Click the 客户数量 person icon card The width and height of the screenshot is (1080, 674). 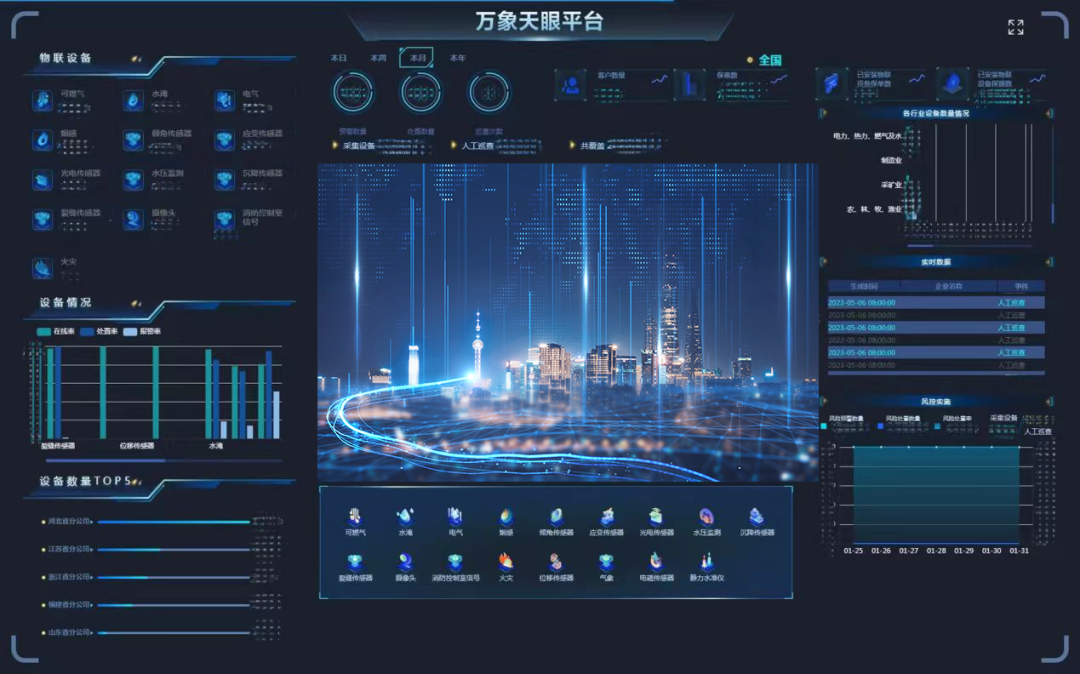point(570,85)
